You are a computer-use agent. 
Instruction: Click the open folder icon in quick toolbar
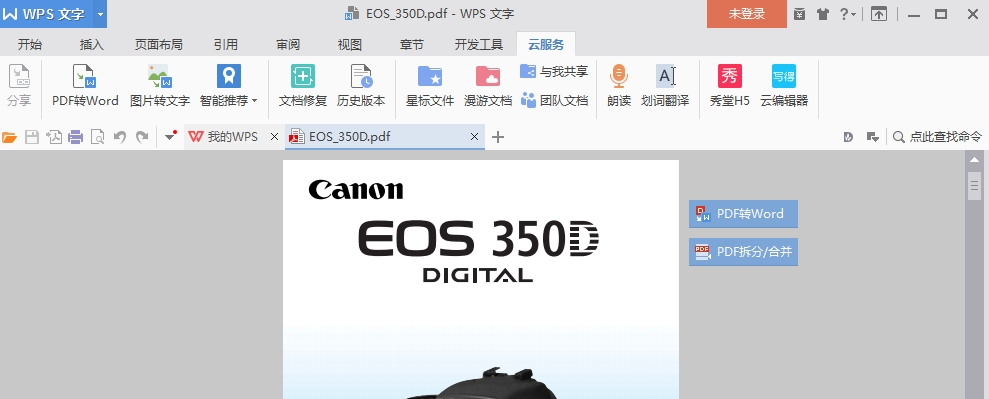point(9,137)
